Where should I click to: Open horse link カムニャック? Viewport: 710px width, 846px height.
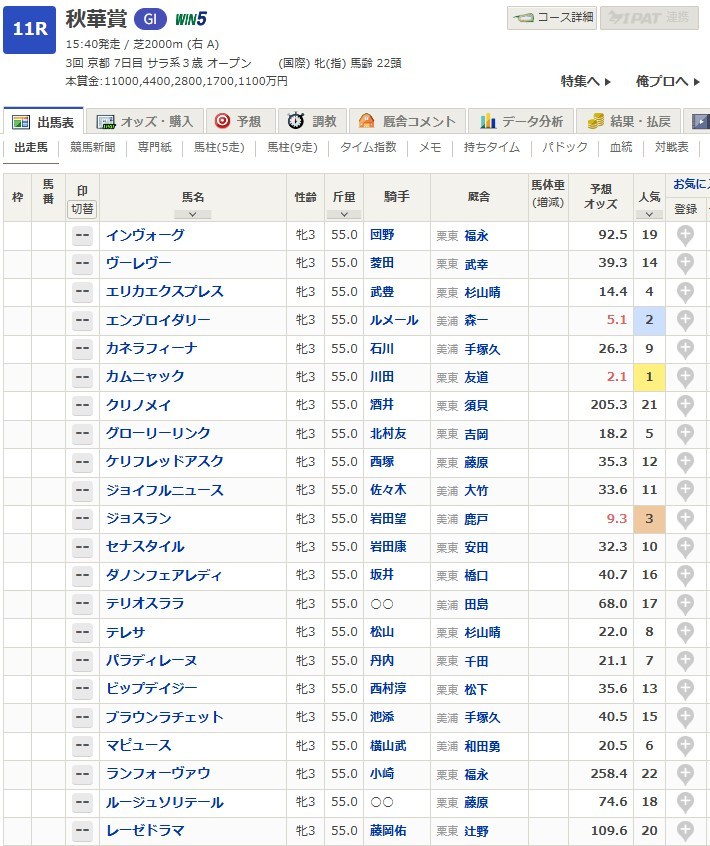coord(145,377)
